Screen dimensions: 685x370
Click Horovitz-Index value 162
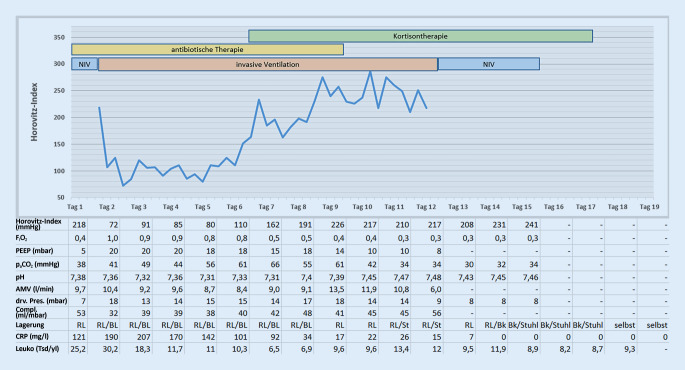(273, 225)
